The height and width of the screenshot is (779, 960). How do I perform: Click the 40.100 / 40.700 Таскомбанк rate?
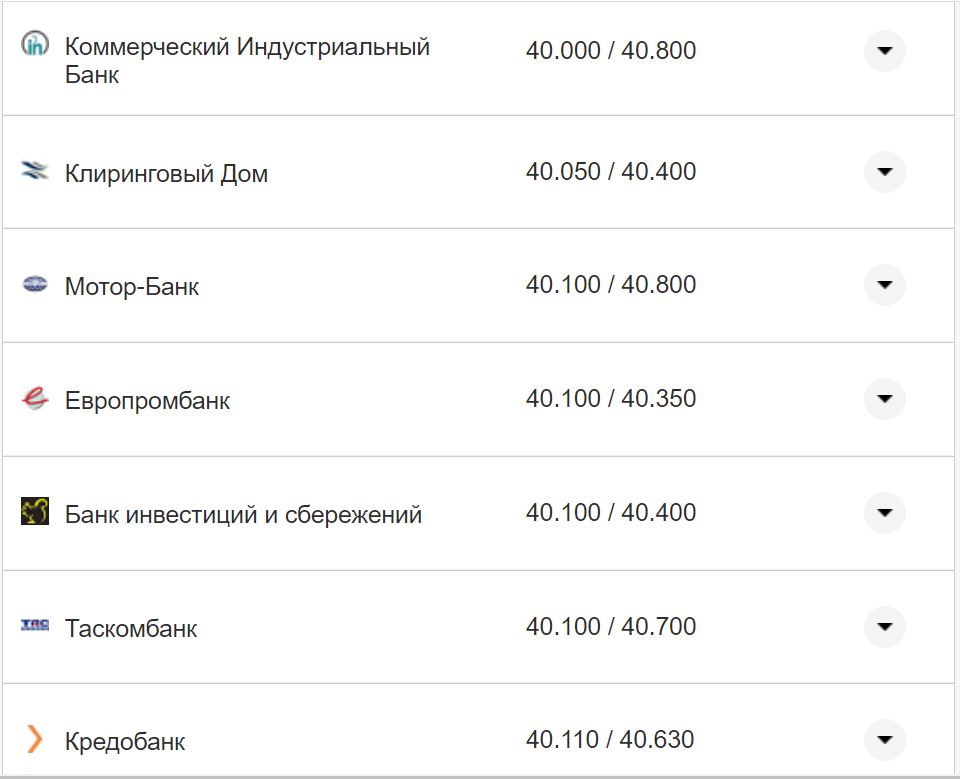[612, 626]
